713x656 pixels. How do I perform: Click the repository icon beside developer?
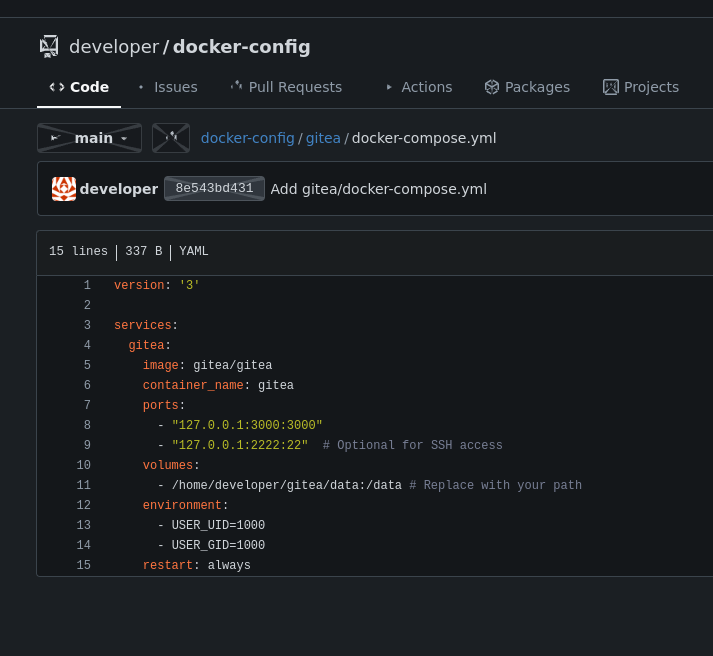49,47
